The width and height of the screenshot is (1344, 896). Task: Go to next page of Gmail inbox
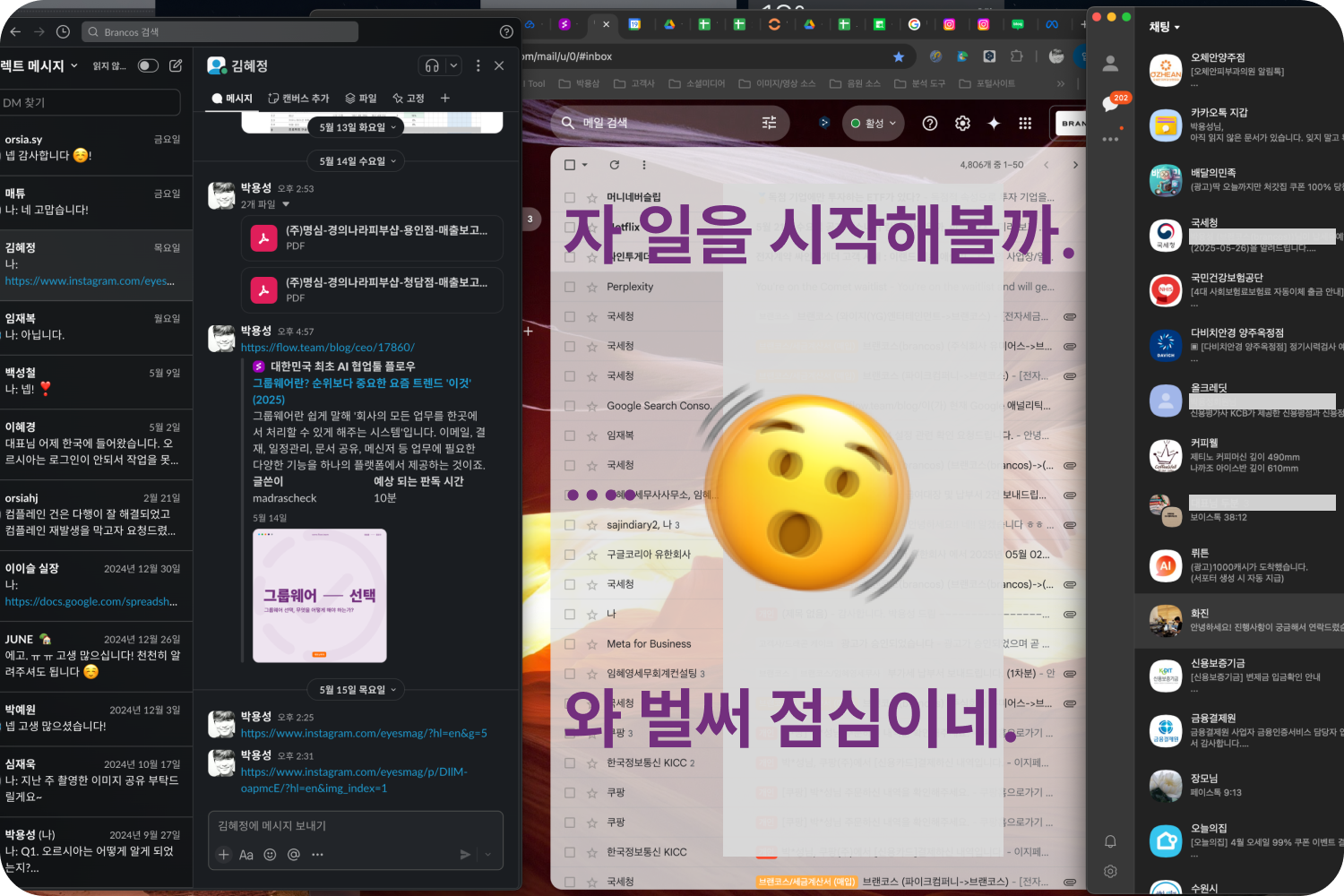click(1075, 165)
